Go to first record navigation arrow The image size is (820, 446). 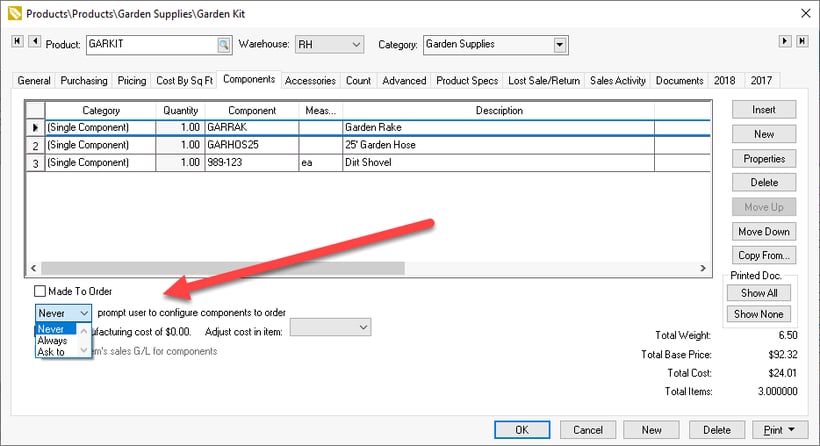coord(17,41)
